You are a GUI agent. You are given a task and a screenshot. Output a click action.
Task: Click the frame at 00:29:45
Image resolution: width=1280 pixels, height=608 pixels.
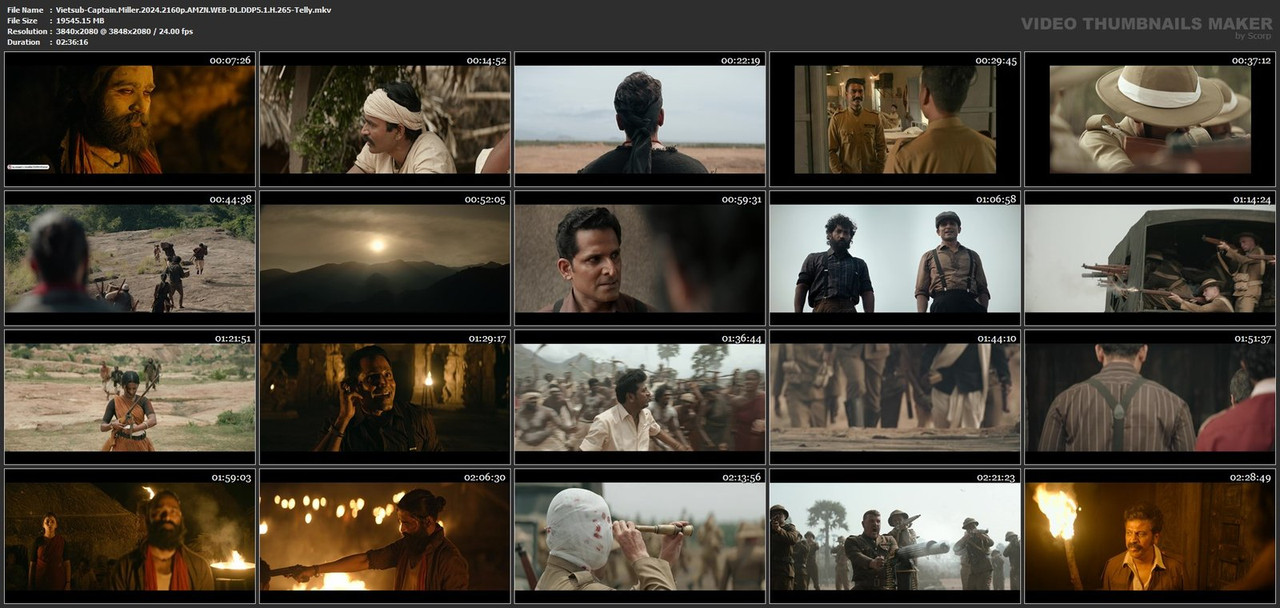[x=895, y=119]
